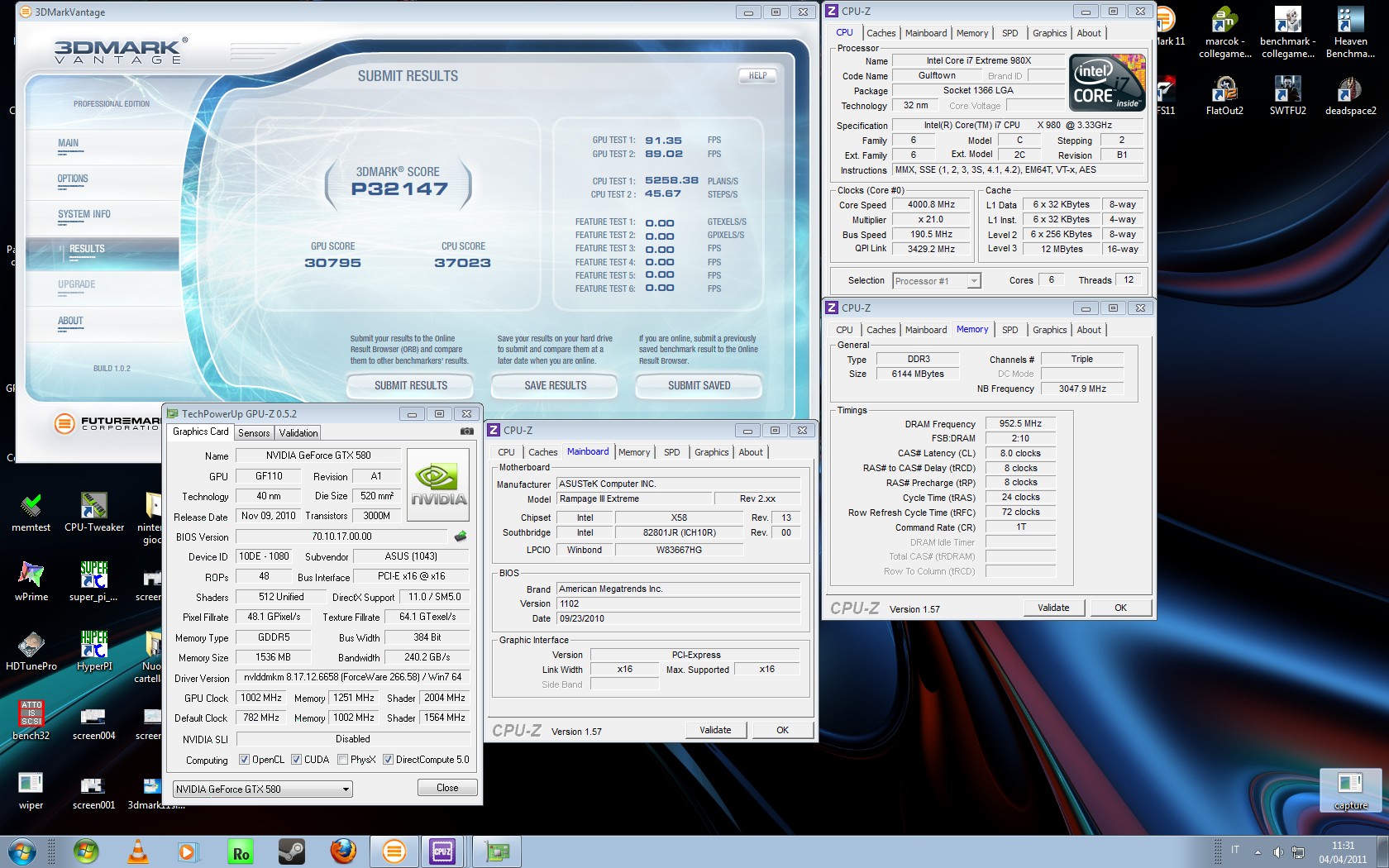This screenshot has height=868, width=1389.
Task: Switch to the CPU-Z taskbar button
Action: coord(442,851)
